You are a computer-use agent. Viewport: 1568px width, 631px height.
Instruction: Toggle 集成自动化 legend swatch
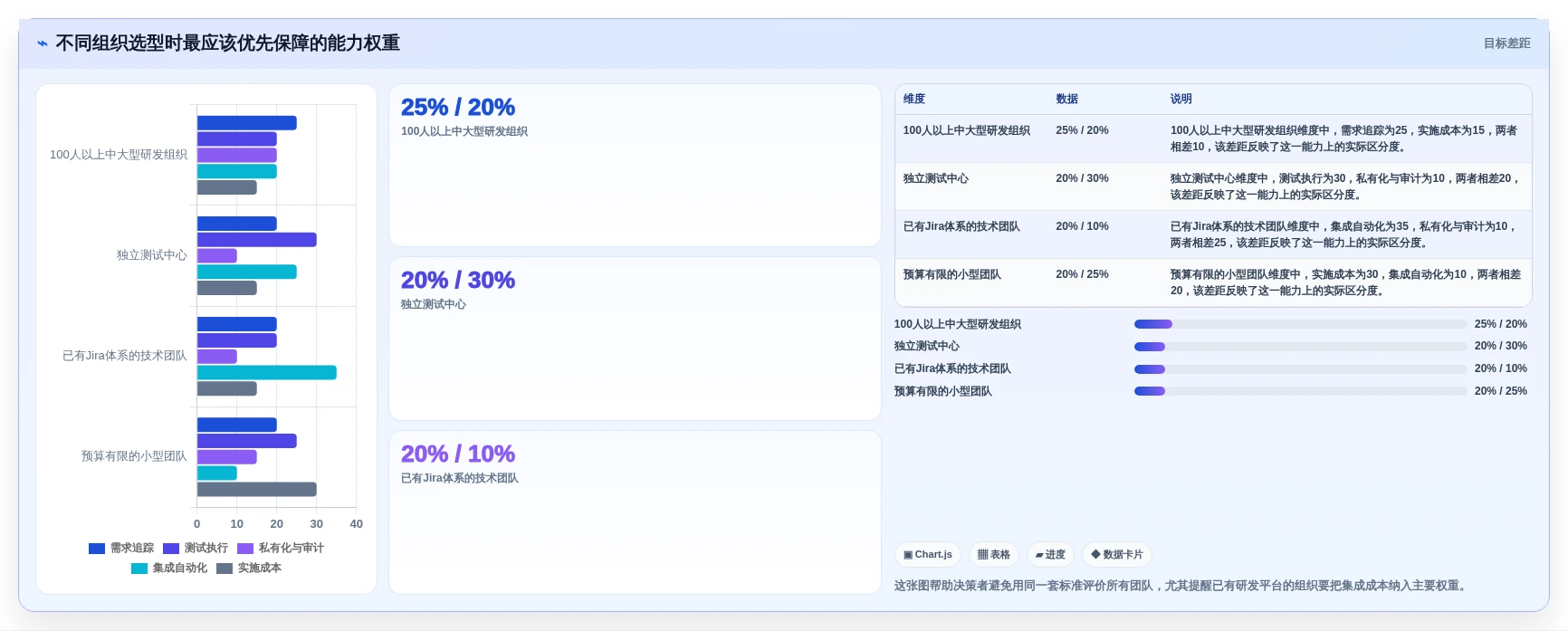pyautogui.click(x=139, y=569)
